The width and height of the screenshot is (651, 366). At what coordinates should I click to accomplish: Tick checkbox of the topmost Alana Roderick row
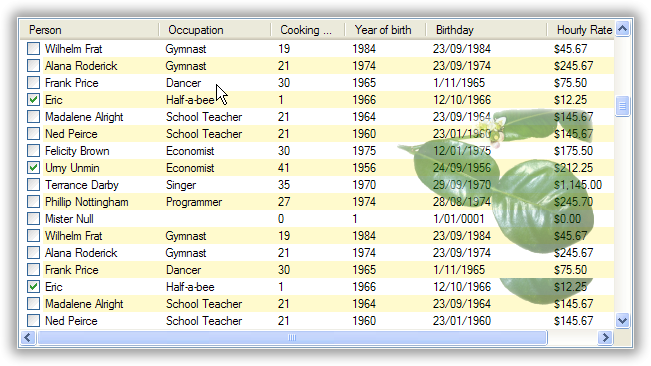pos(33,66)
